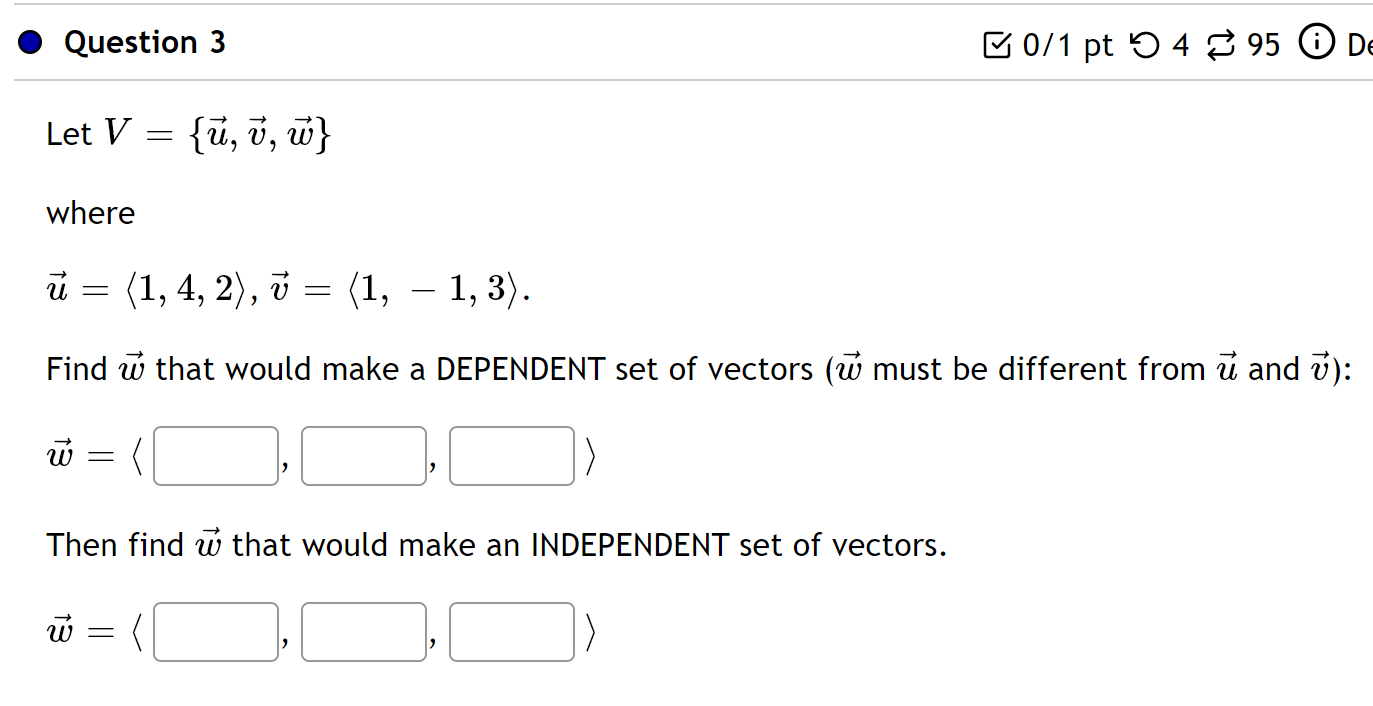Click the first input box for the INDEPENDENT vector

215,631
